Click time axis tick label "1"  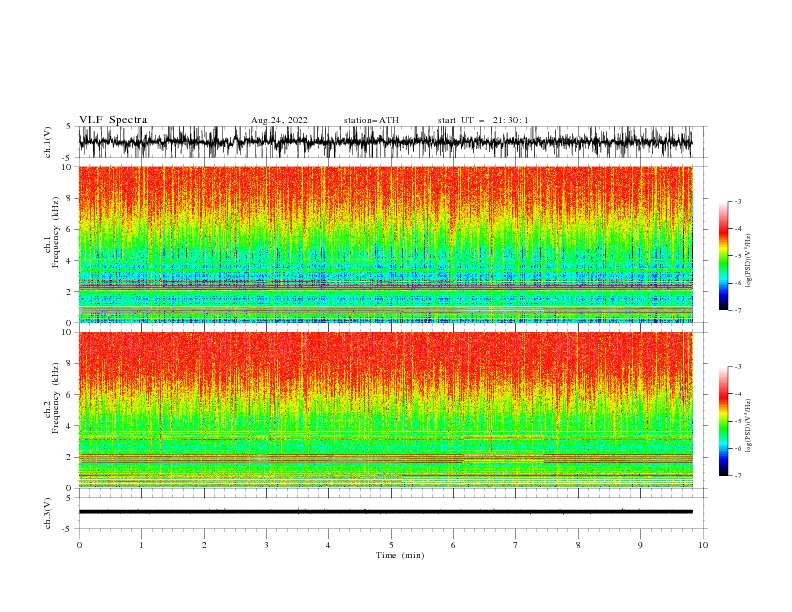click(x=141, y=545)
